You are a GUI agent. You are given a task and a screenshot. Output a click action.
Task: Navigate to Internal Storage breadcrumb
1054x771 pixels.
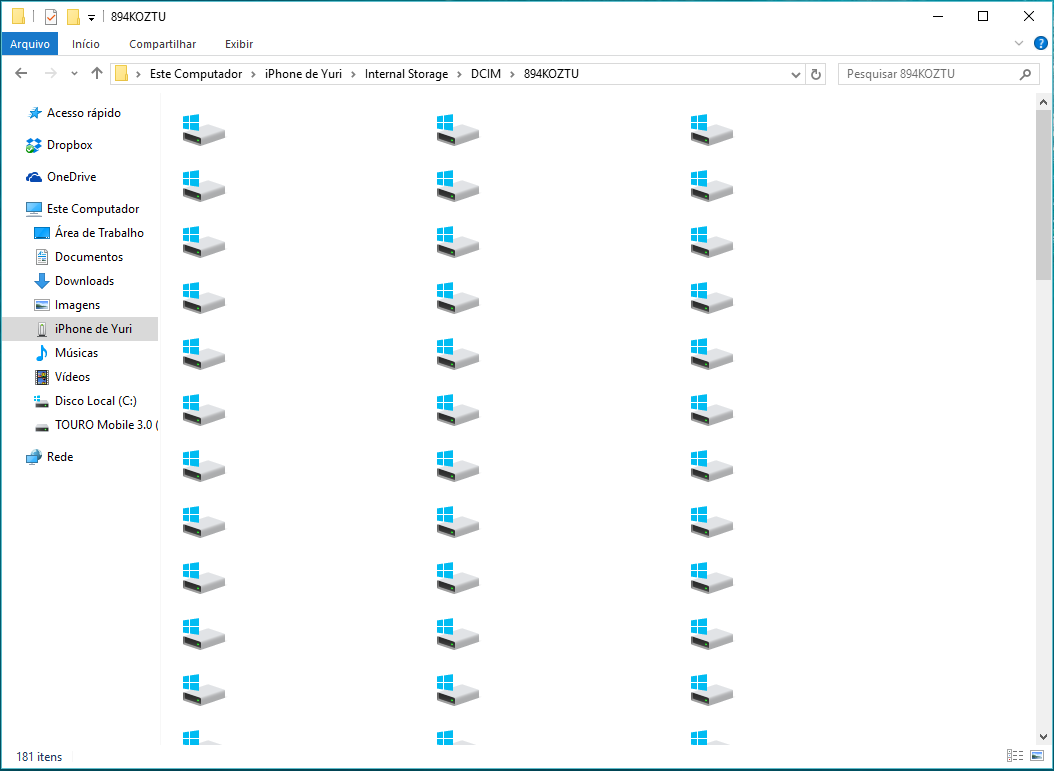tap(406, 74)
